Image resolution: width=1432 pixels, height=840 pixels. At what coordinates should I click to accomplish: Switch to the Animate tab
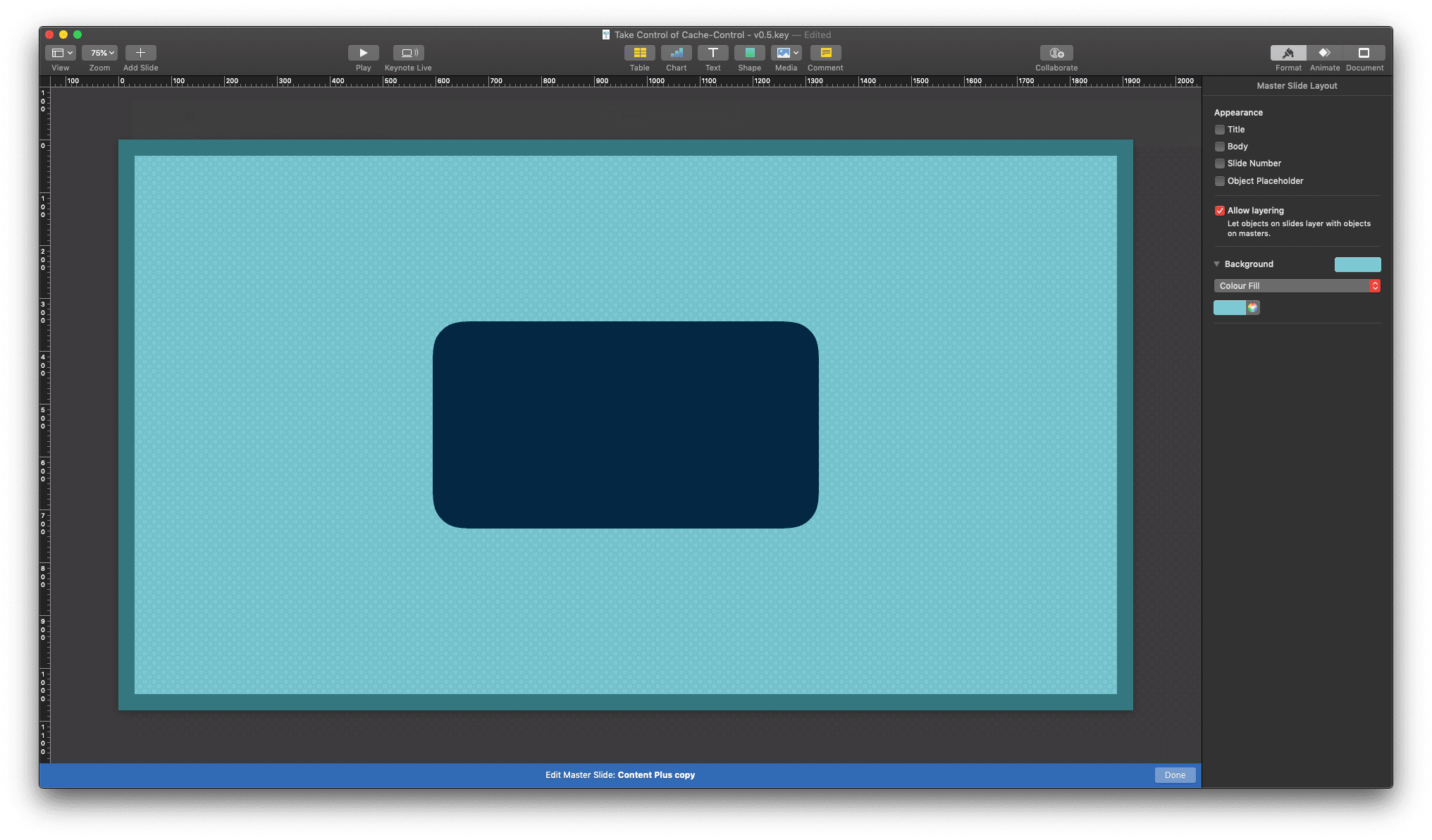tap(1324, 53)
